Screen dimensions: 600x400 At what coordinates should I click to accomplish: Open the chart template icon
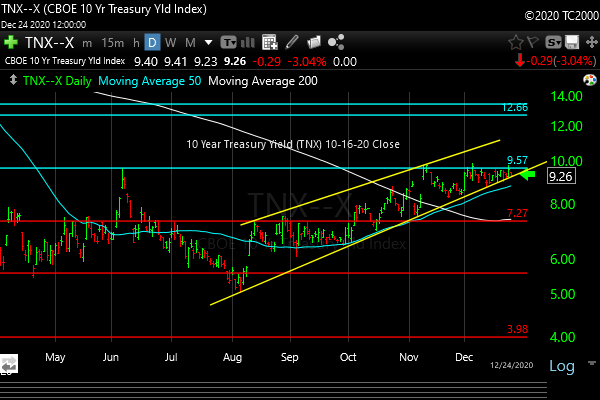229,43
